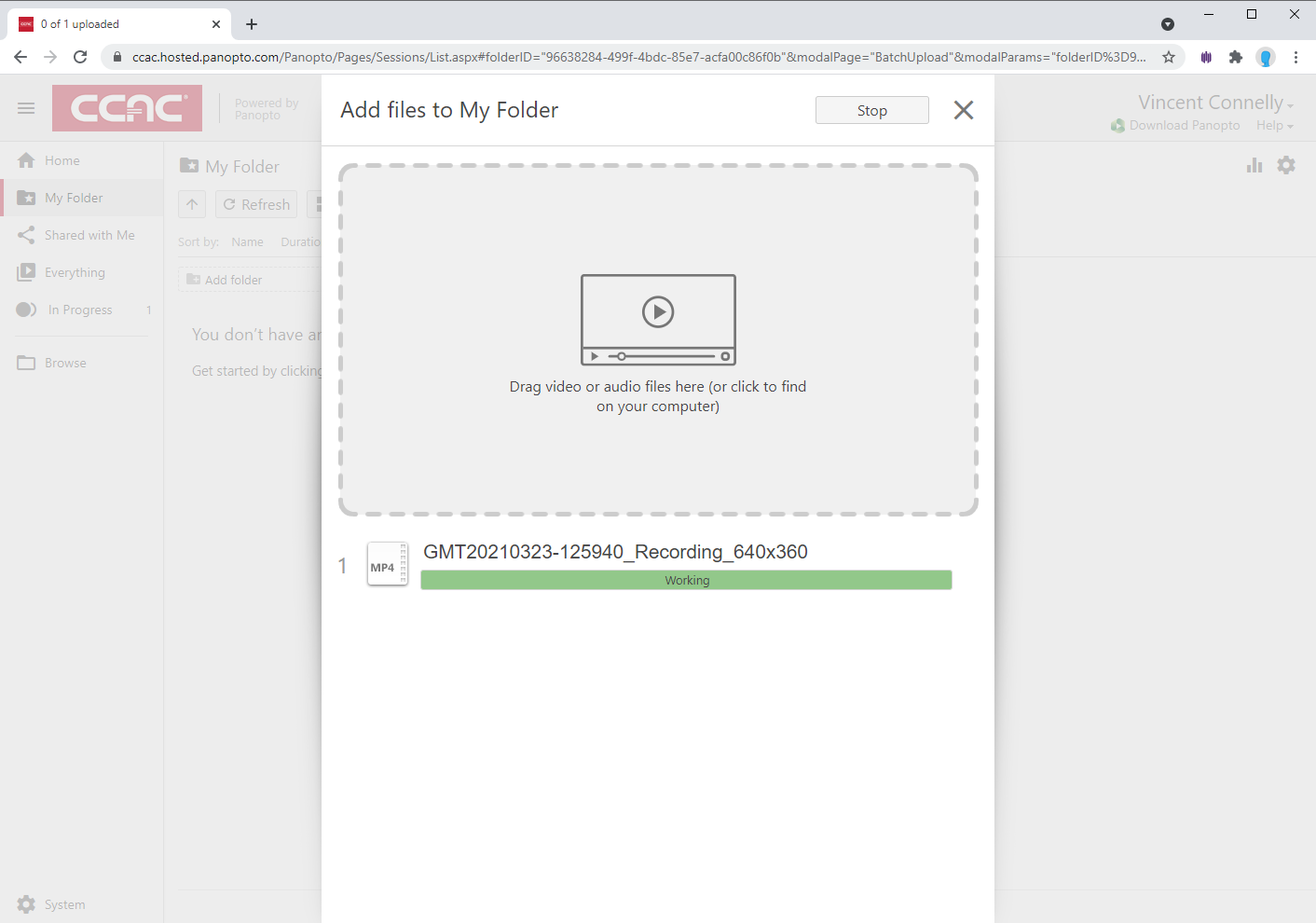The width and height of the screenshot is (1316, 923).
Task: Open folder settings gear icon
Action: [x=1286, y=165]
